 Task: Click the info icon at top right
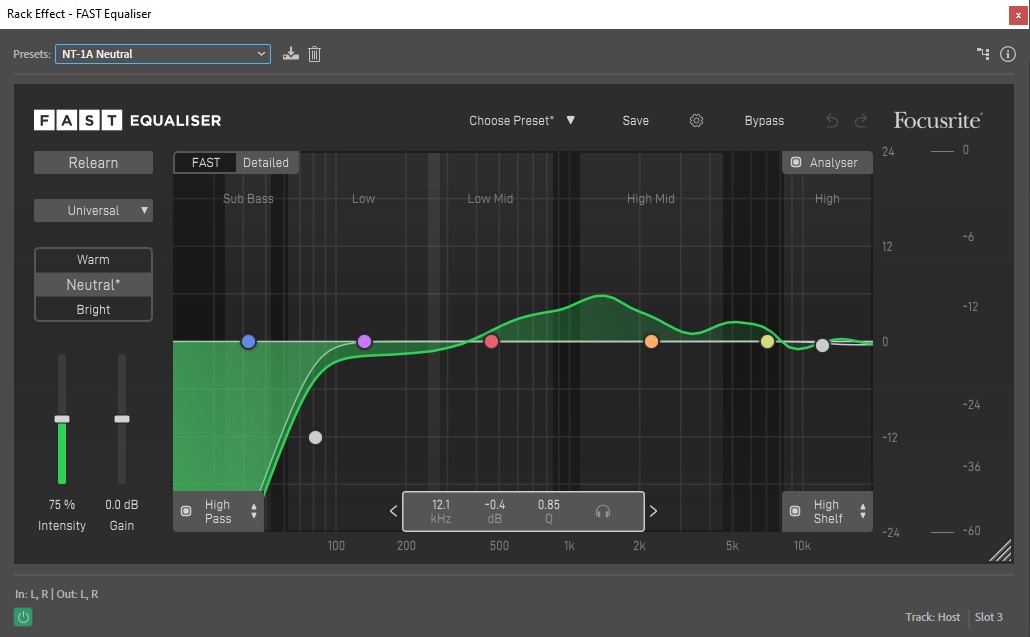tap(1008, 54)
